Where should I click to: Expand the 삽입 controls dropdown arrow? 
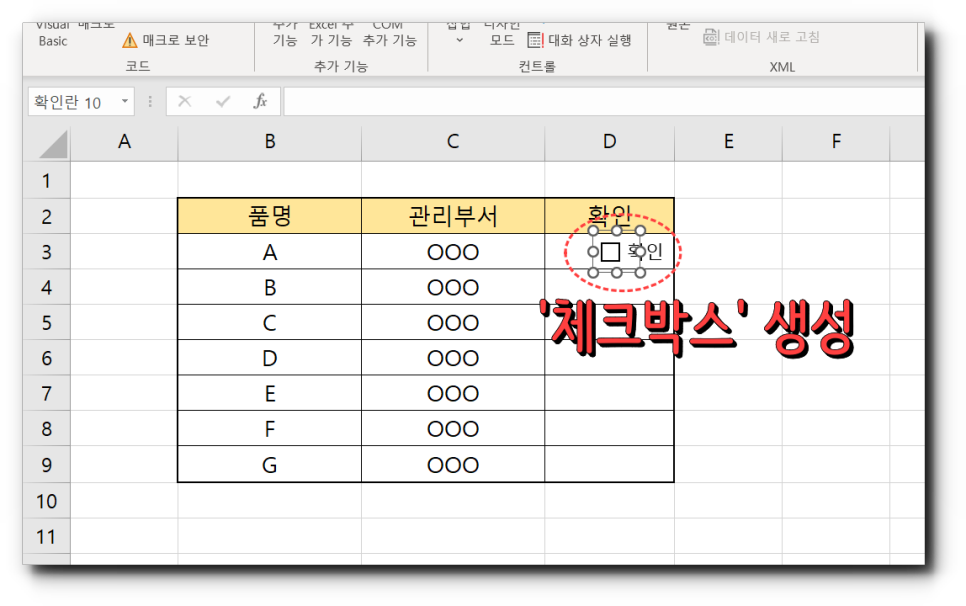click(459, 41)
